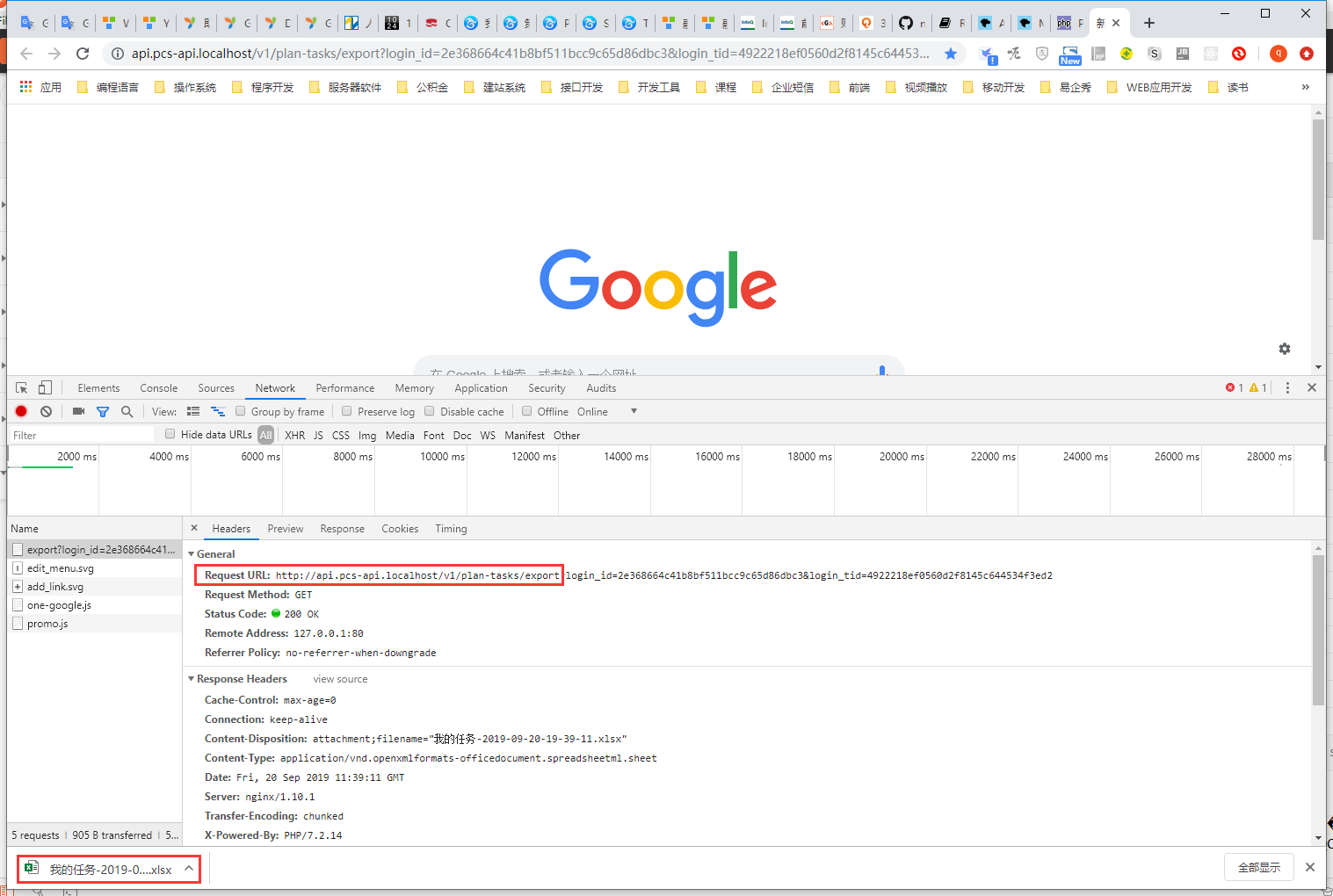Filter requests by XHR
Screen dimensions: 1333x896
click(295, 436)
